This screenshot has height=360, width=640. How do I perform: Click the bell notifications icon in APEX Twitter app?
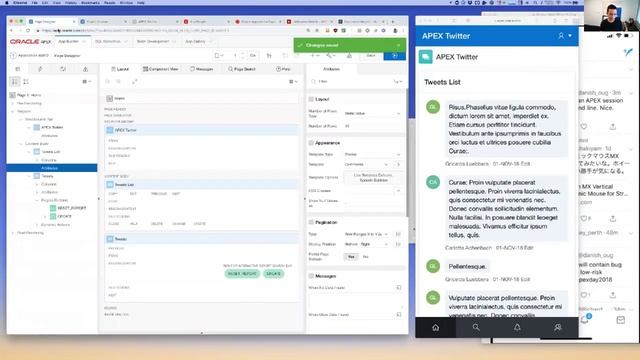[x=517, y=327]
